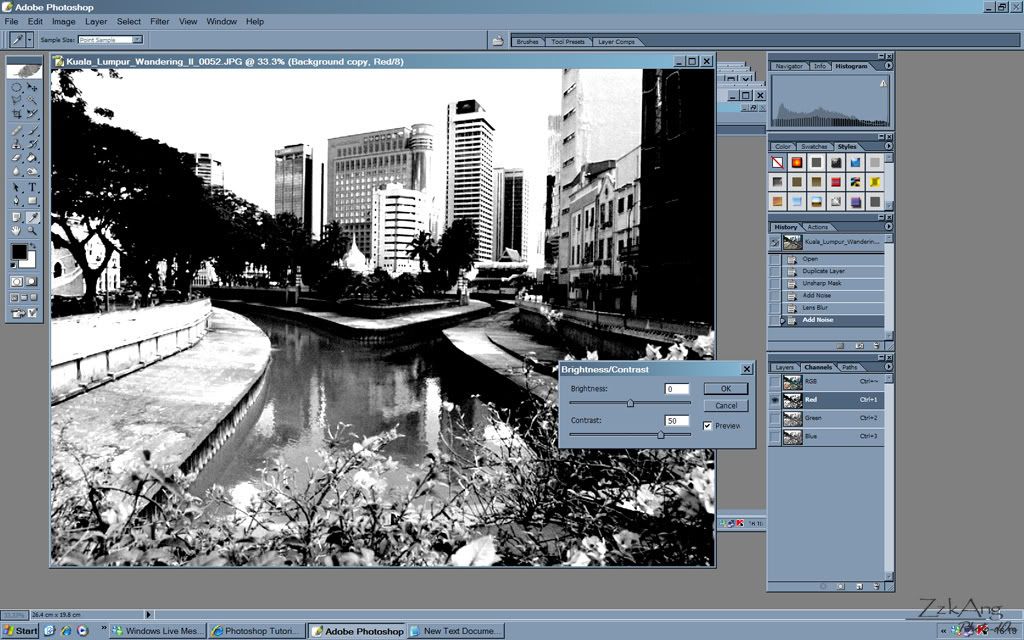Viewport: 1024px width, 640px height.
Task: Select the Type tool
Action: [31, 187]
